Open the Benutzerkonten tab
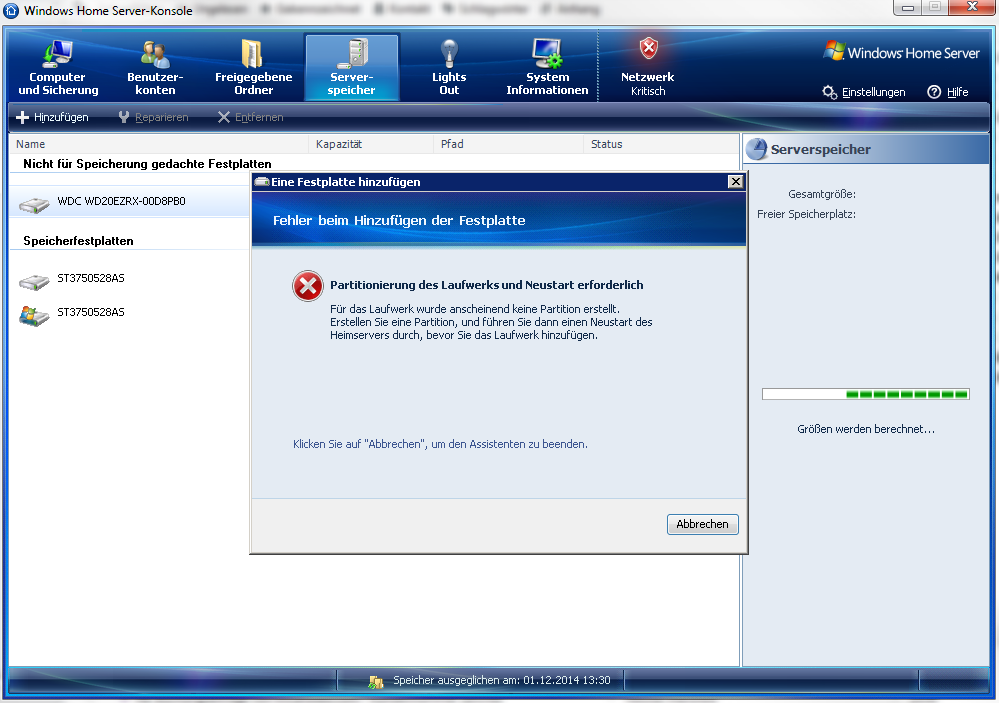This screenshot has width=999, height=703. point(155,68)
